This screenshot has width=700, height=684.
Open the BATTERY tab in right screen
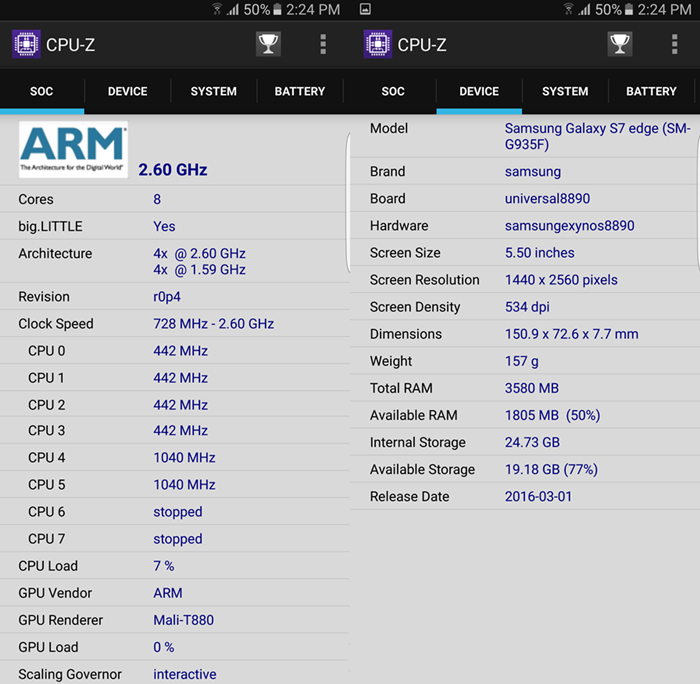(651, 92)
